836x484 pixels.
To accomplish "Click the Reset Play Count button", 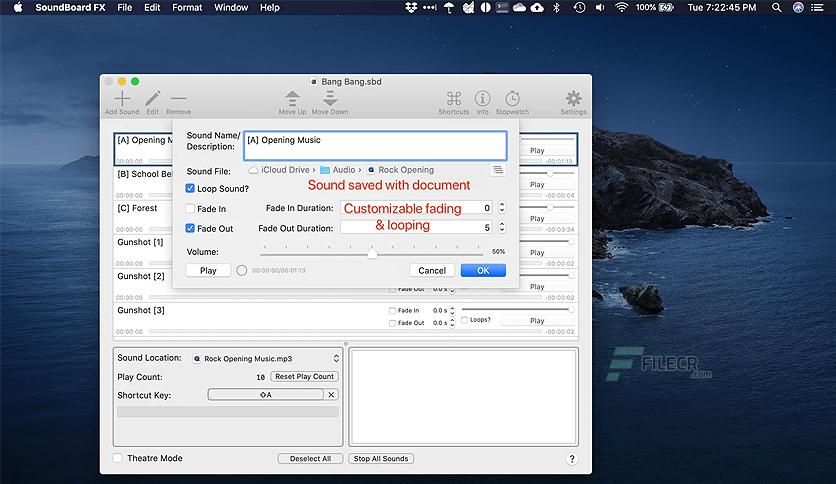I will point(304,376).
